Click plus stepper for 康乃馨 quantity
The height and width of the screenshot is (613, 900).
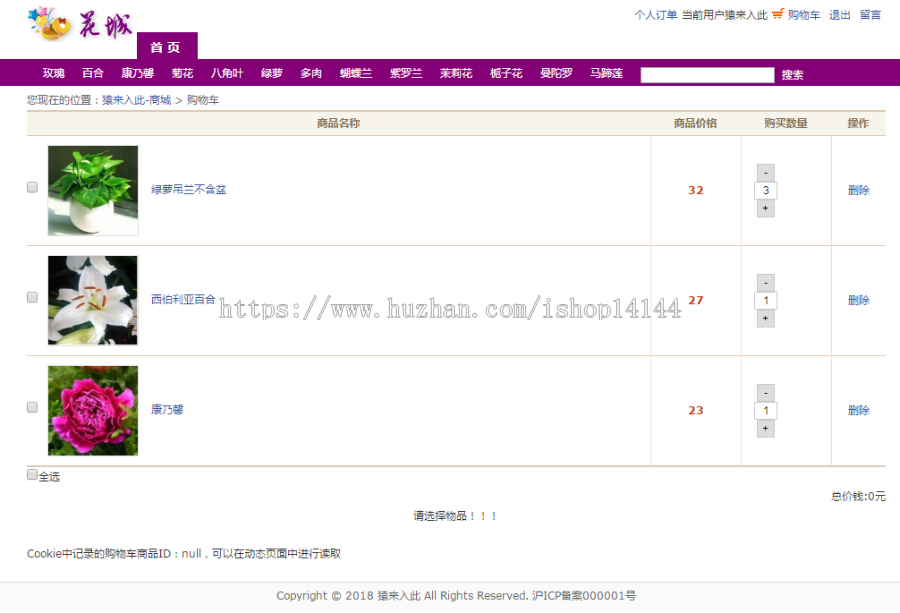765,428
